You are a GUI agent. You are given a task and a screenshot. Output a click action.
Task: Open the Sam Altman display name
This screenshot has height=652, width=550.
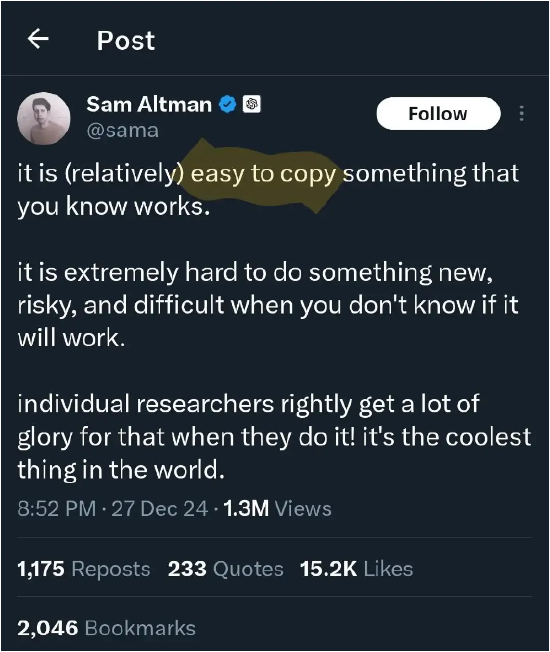click(x=149, y=104)
